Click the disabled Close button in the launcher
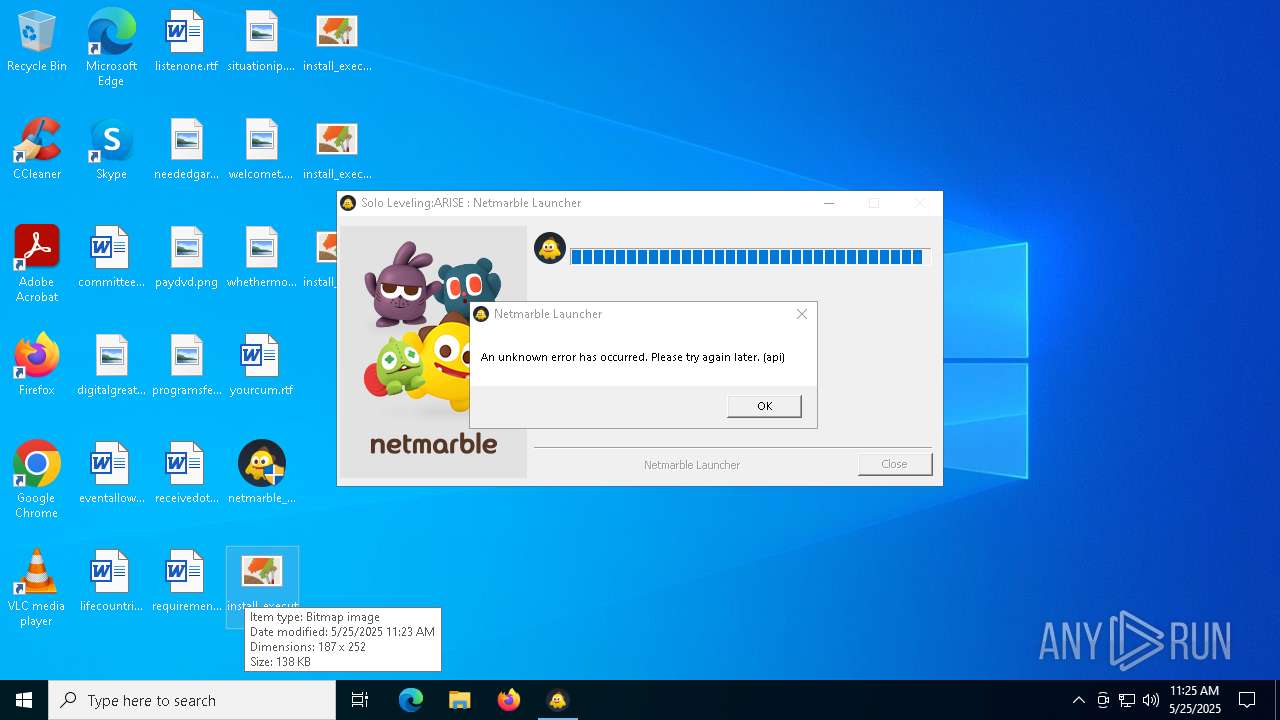Viewport: 1280px width, 720px height. (894, 464)
